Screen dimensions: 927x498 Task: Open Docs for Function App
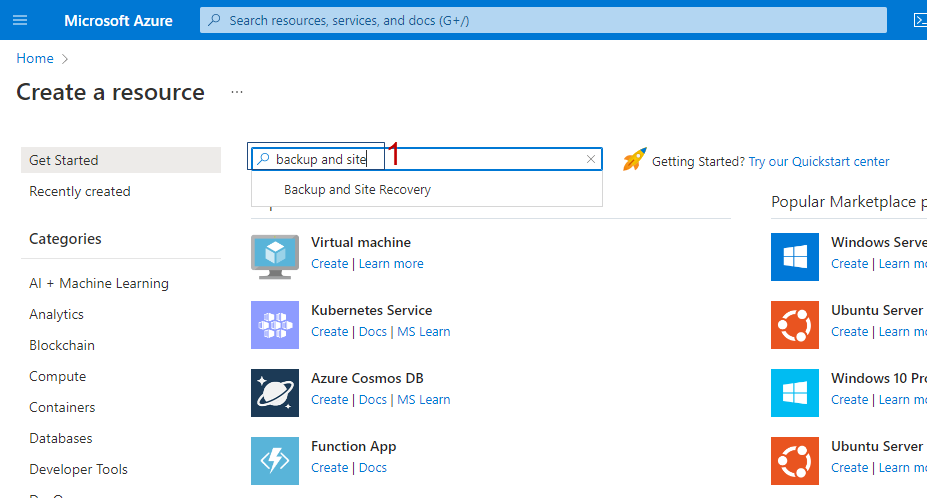click(372, 468)
